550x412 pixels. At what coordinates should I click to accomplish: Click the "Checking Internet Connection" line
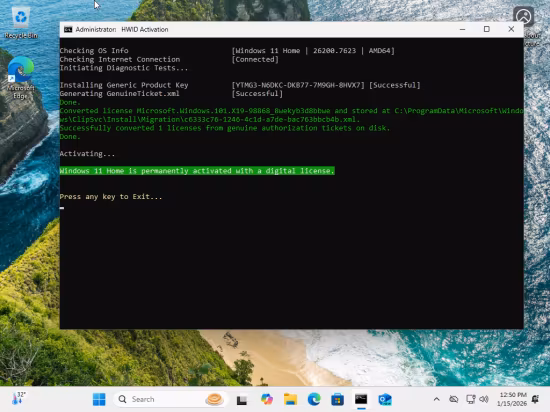120,59
